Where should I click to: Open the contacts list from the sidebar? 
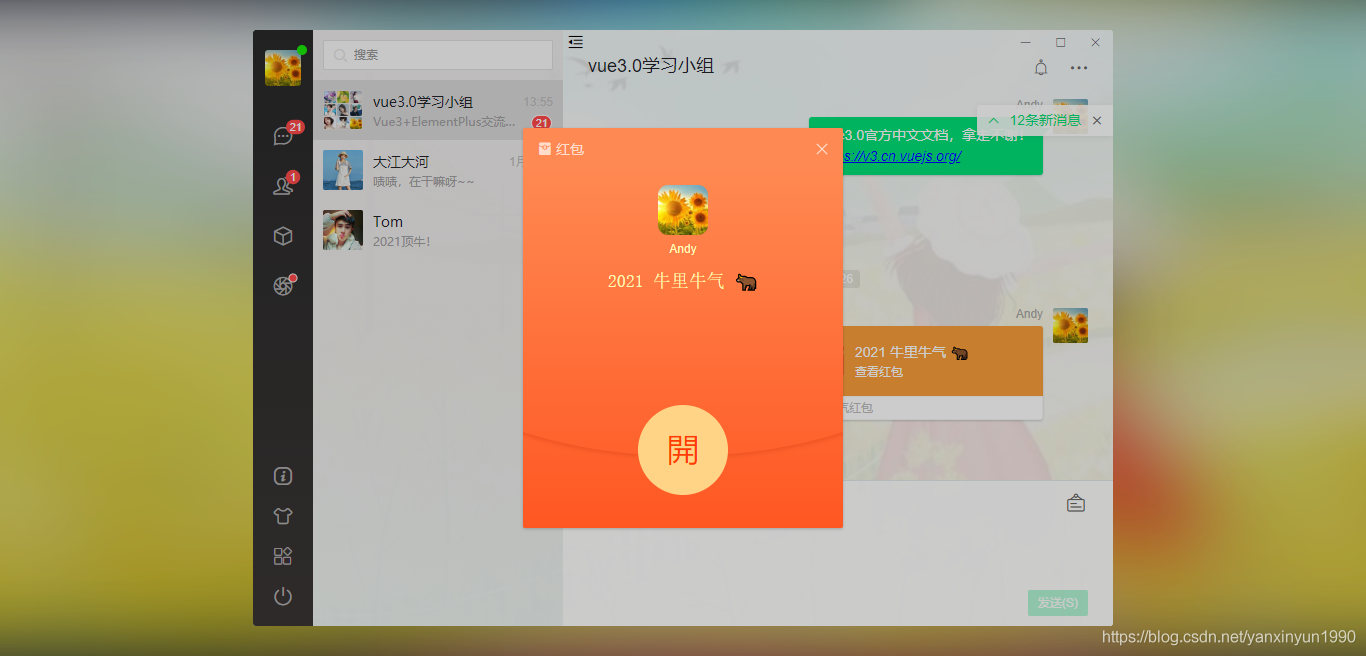[x=282, y=188]
